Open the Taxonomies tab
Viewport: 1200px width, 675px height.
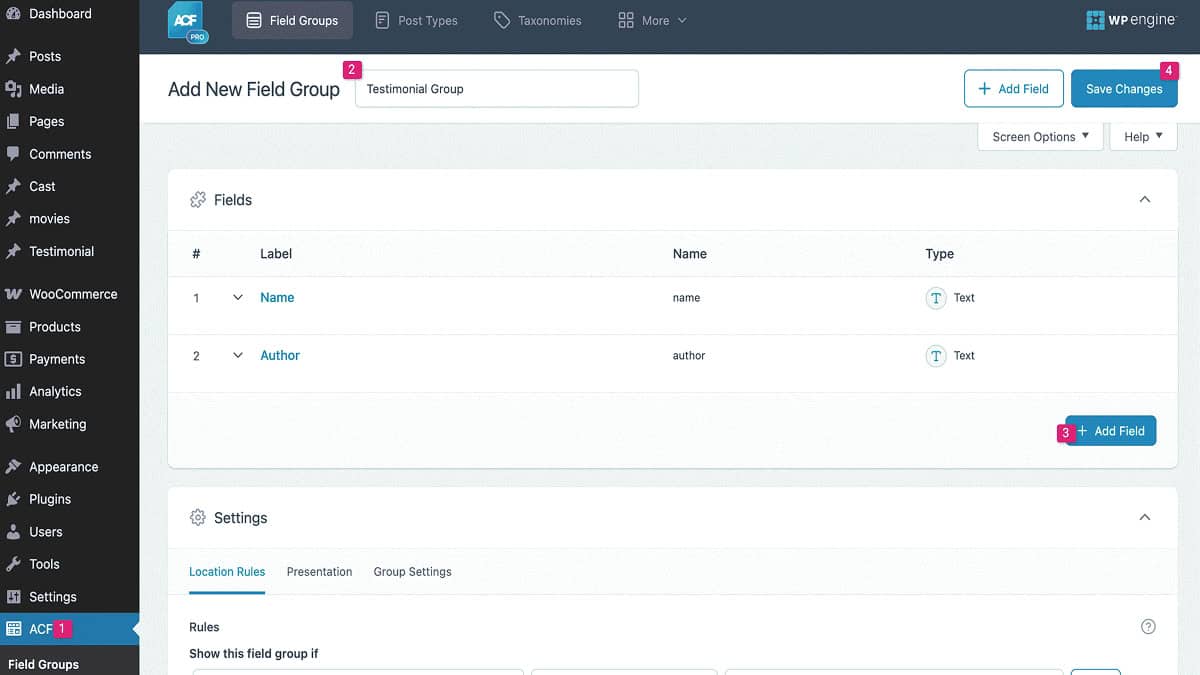point(538,20)
